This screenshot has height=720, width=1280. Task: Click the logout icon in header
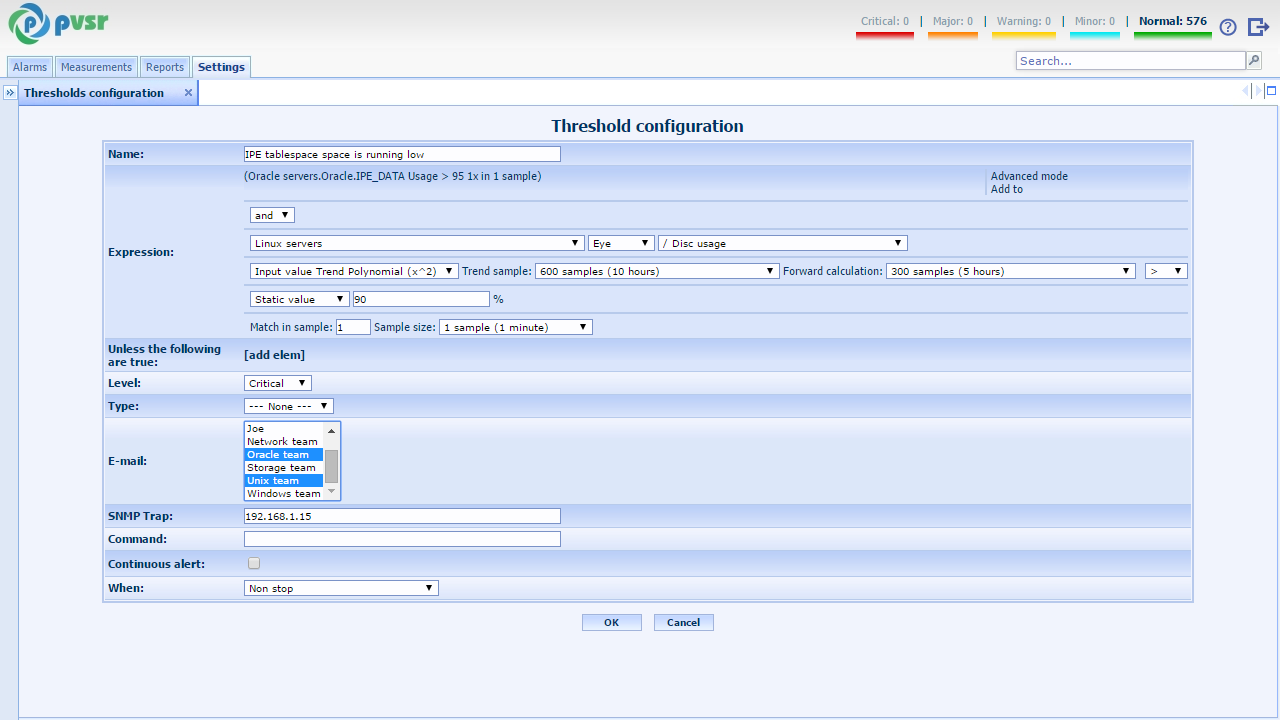tap(1258, 27)
